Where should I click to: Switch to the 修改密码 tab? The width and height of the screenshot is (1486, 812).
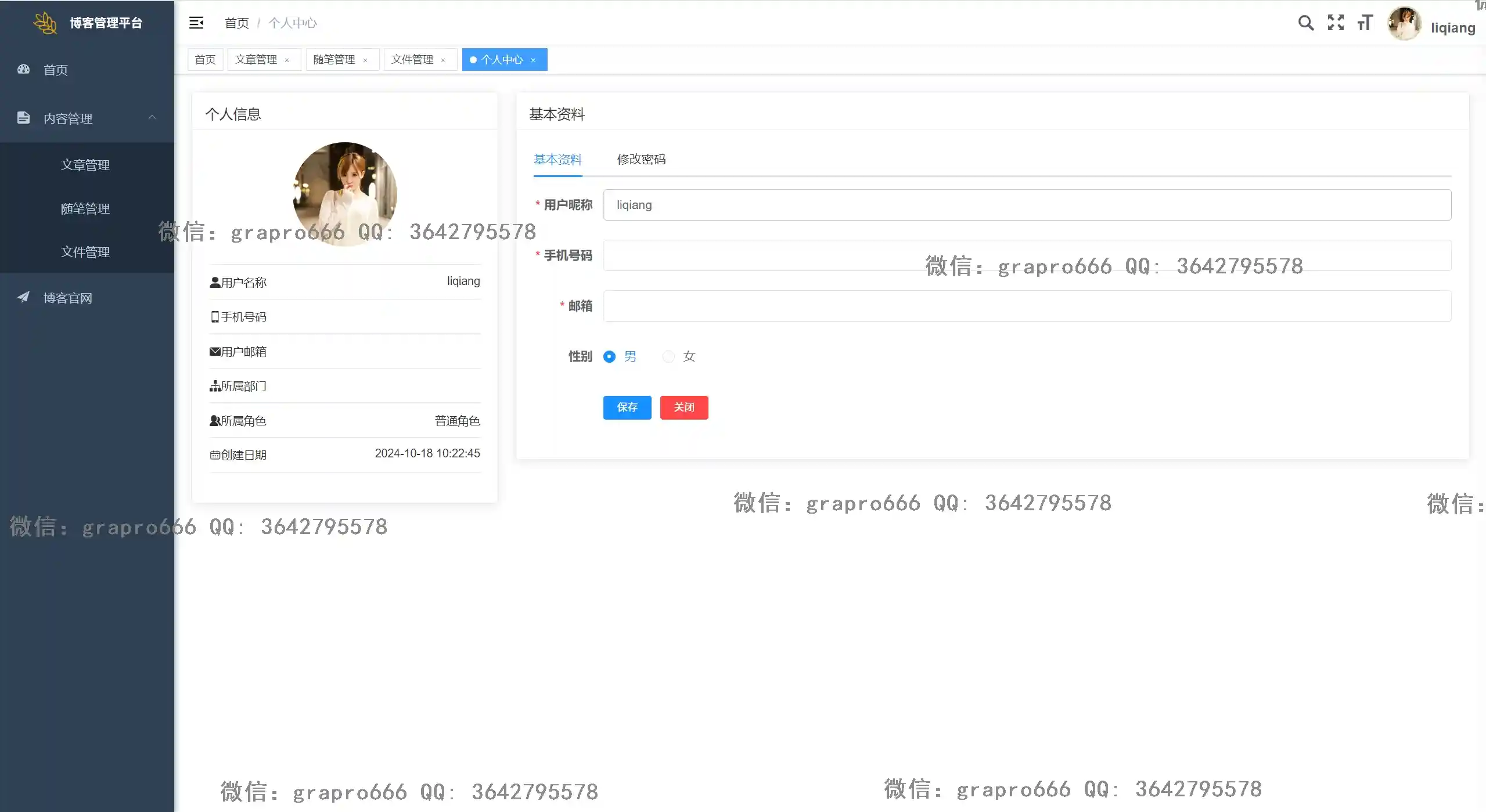[641, 159]
